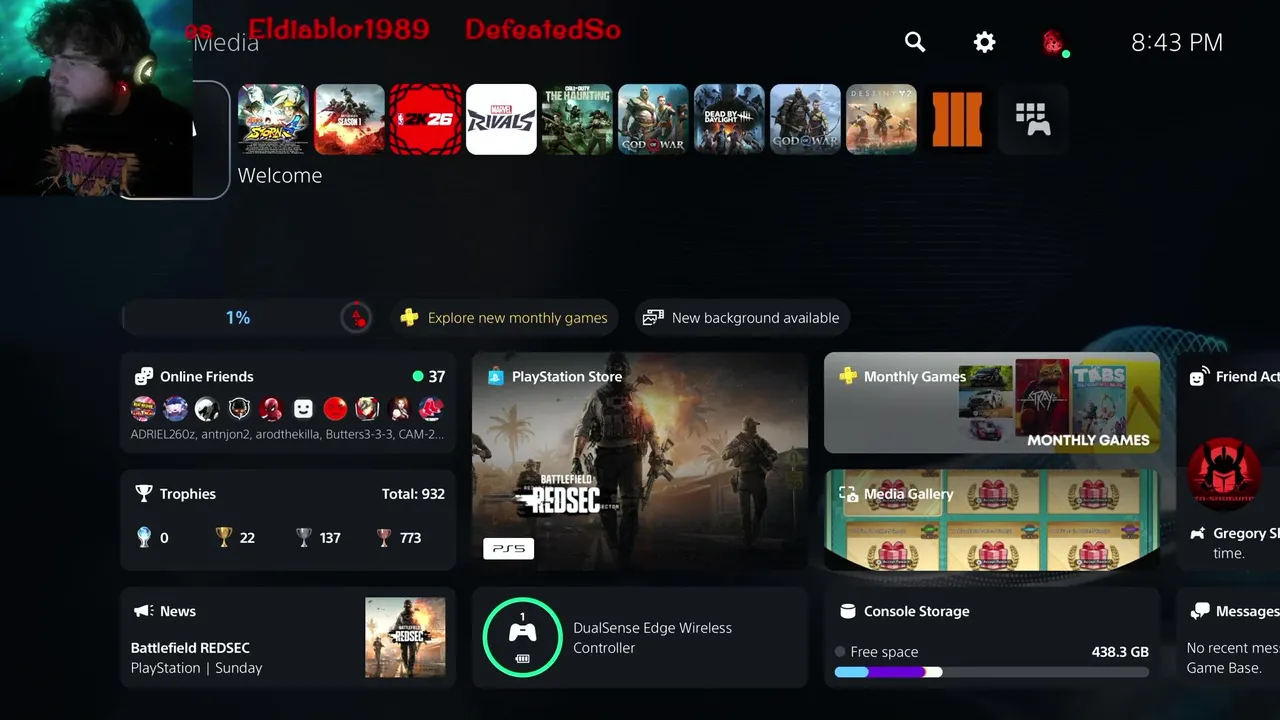Launch NBA 2K26 game tile
The image size is (1280, 720).
[426, 120]
